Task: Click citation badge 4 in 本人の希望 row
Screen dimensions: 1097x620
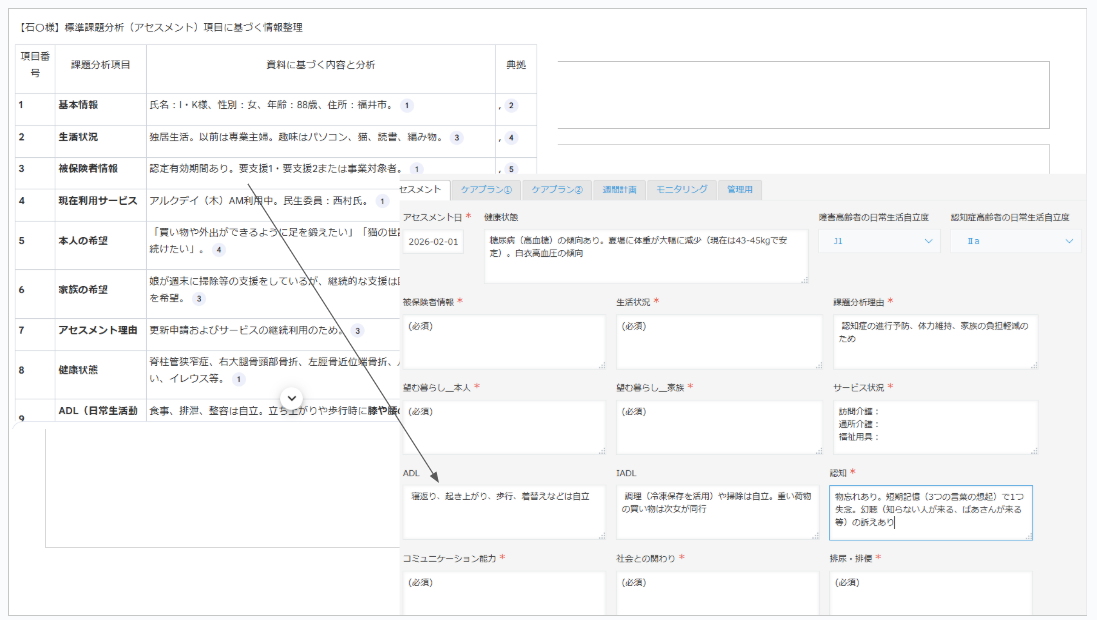Action: 219,249
